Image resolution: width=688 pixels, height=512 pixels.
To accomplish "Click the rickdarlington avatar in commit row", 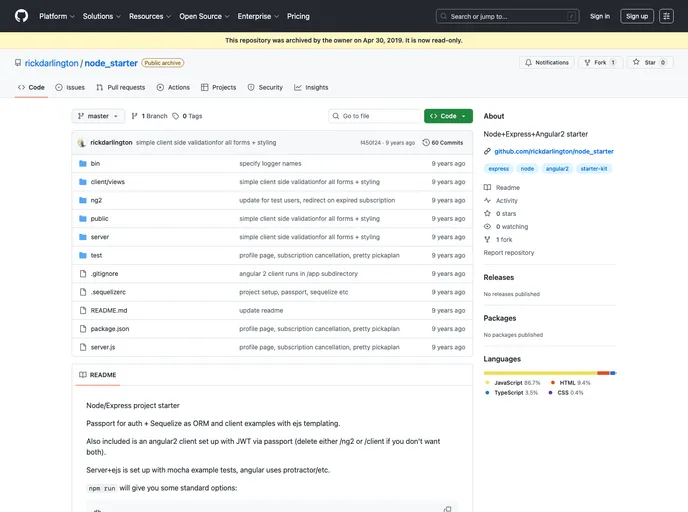I will click(x=82, y=142).
